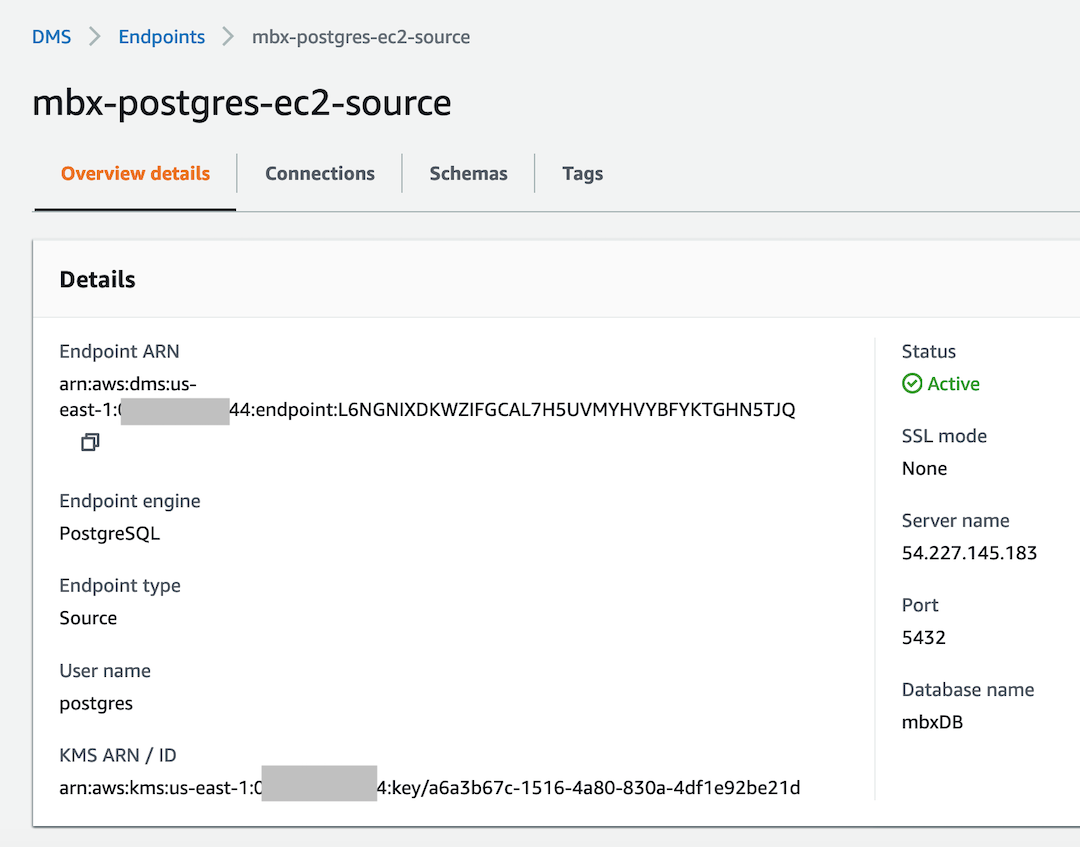Select the Source endpoint type value
The image size is (1080, 847).
[88, 618]
